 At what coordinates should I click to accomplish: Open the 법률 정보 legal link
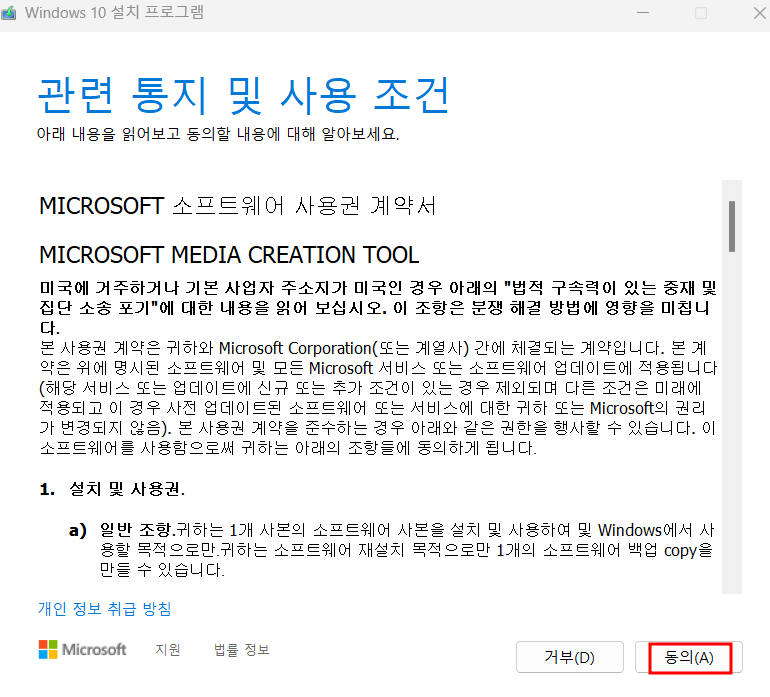pos(242,650)
